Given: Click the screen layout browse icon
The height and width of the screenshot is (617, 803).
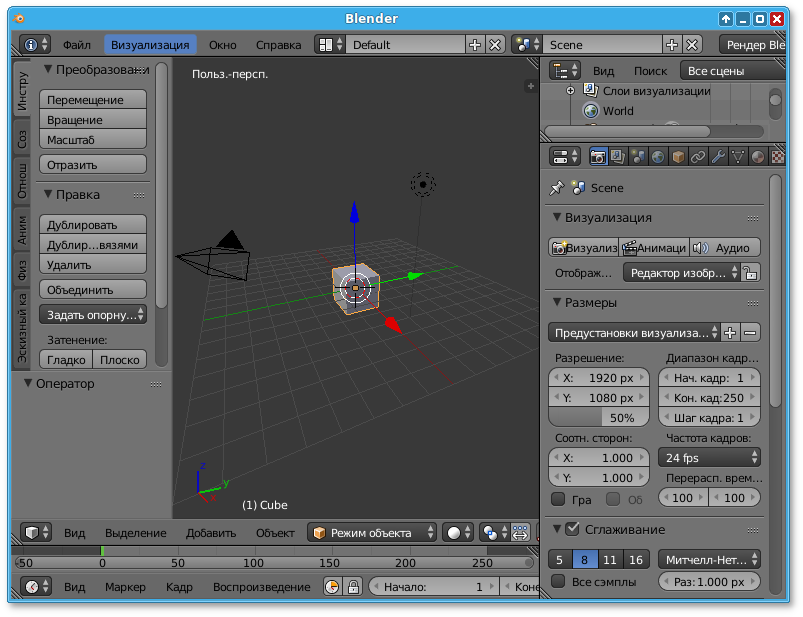Looking at the screenshot, I should coord(330,45).
